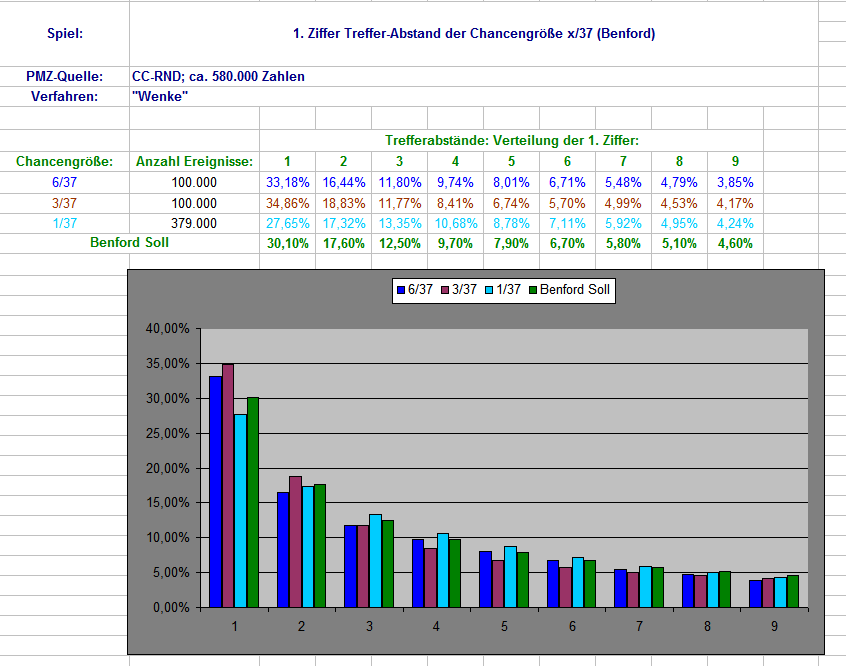Select the cell showing 5,70%
846x666 pixels.
(x=567, y=203)
